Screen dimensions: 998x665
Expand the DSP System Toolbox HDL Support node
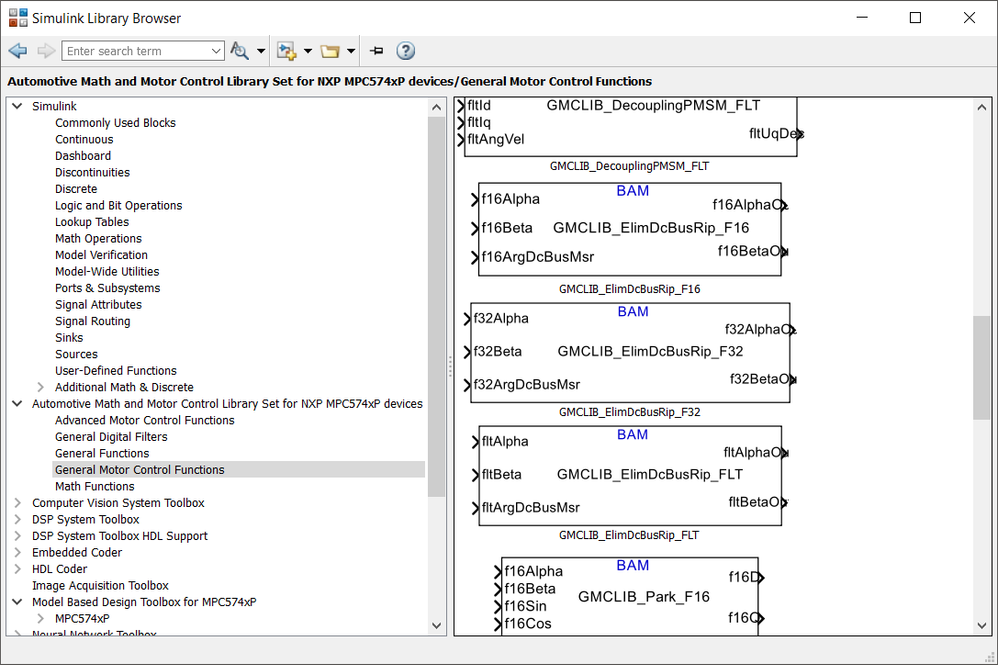click(x=17, y=536)
